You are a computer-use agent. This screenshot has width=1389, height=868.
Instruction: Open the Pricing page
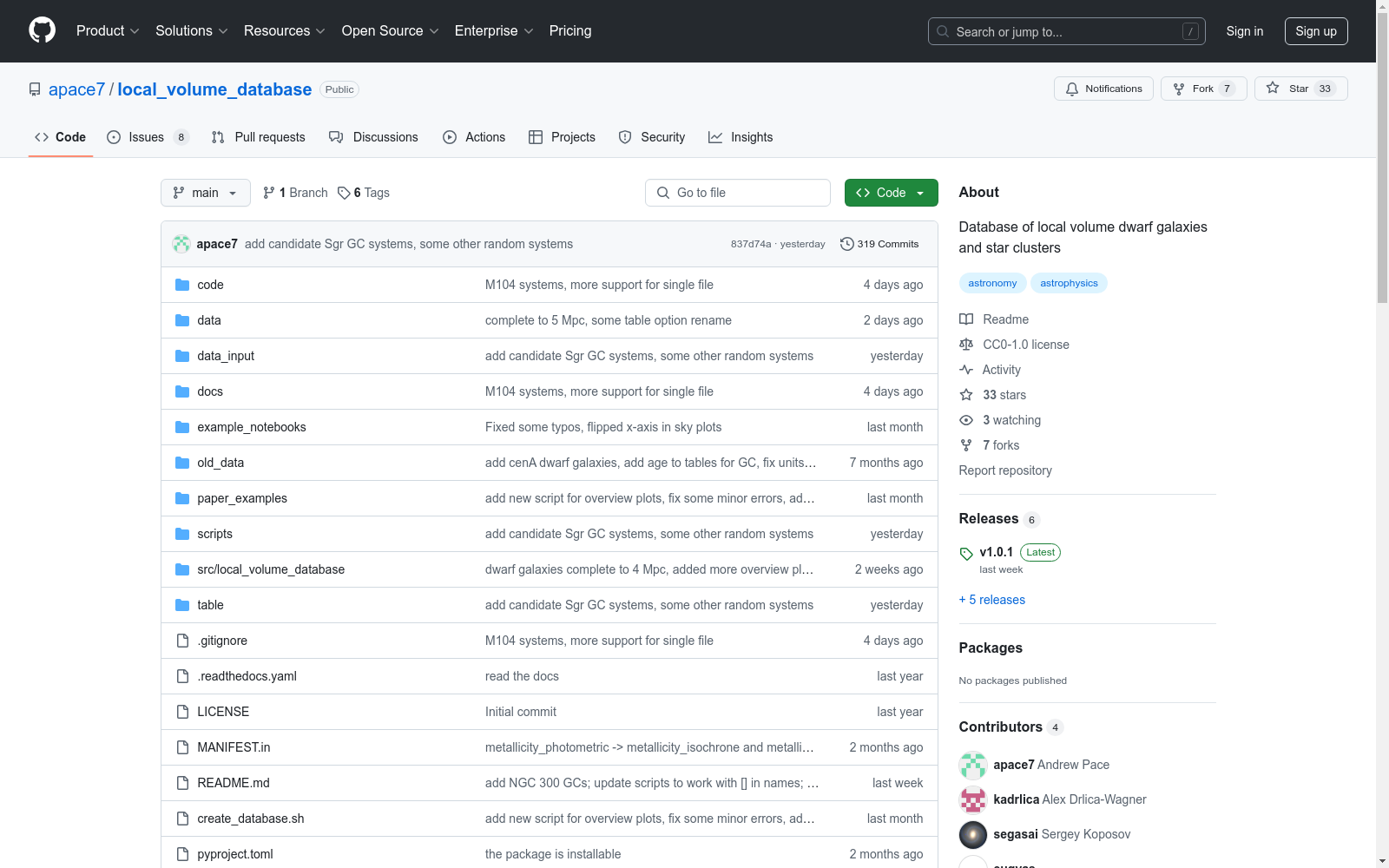point(570,31)
